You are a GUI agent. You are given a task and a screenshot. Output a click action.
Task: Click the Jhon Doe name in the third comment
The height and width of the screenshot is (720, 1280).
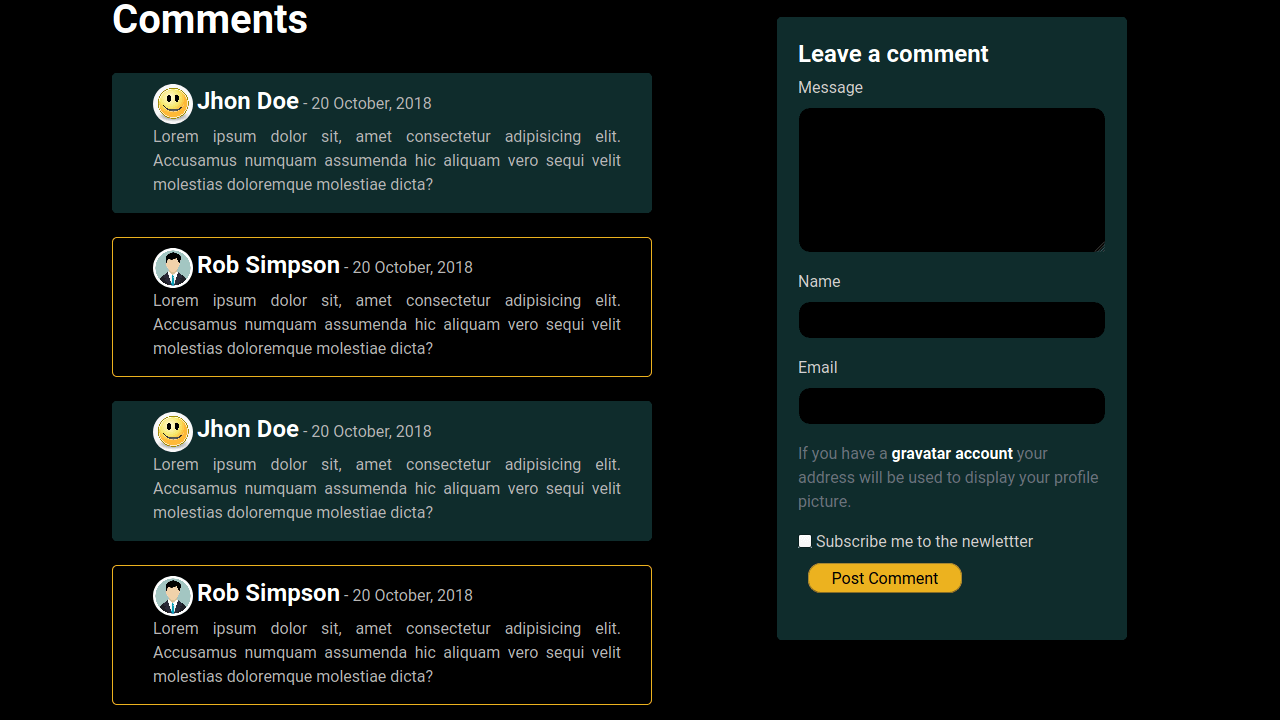coord(248,429)
